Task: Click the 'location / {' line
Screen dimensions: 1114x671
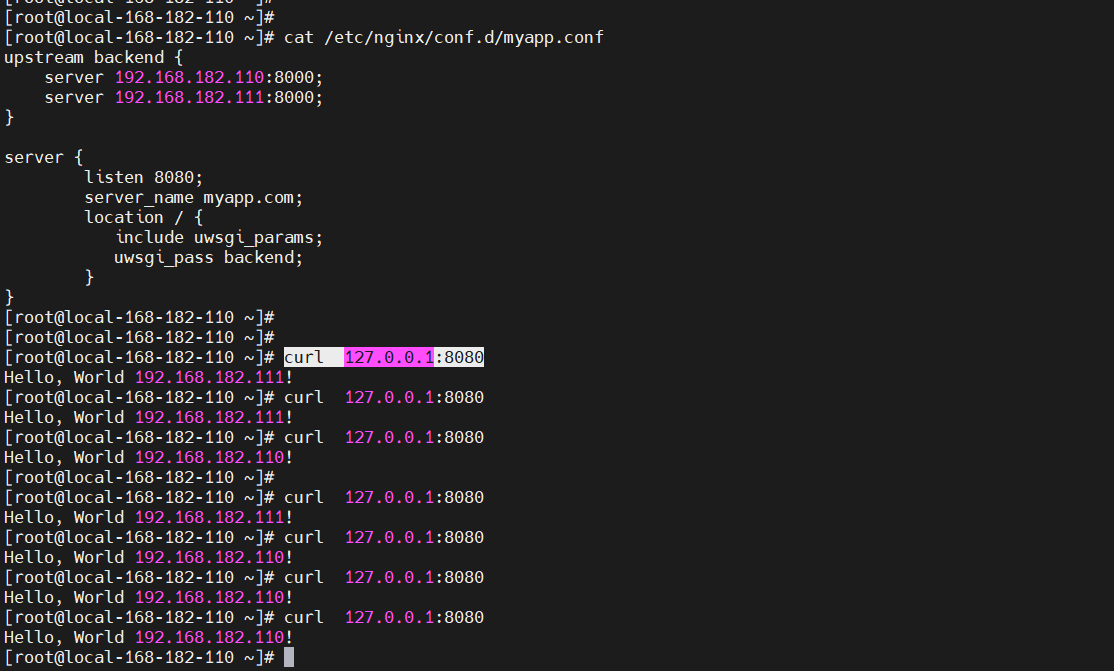Action: tap(144, 218)
